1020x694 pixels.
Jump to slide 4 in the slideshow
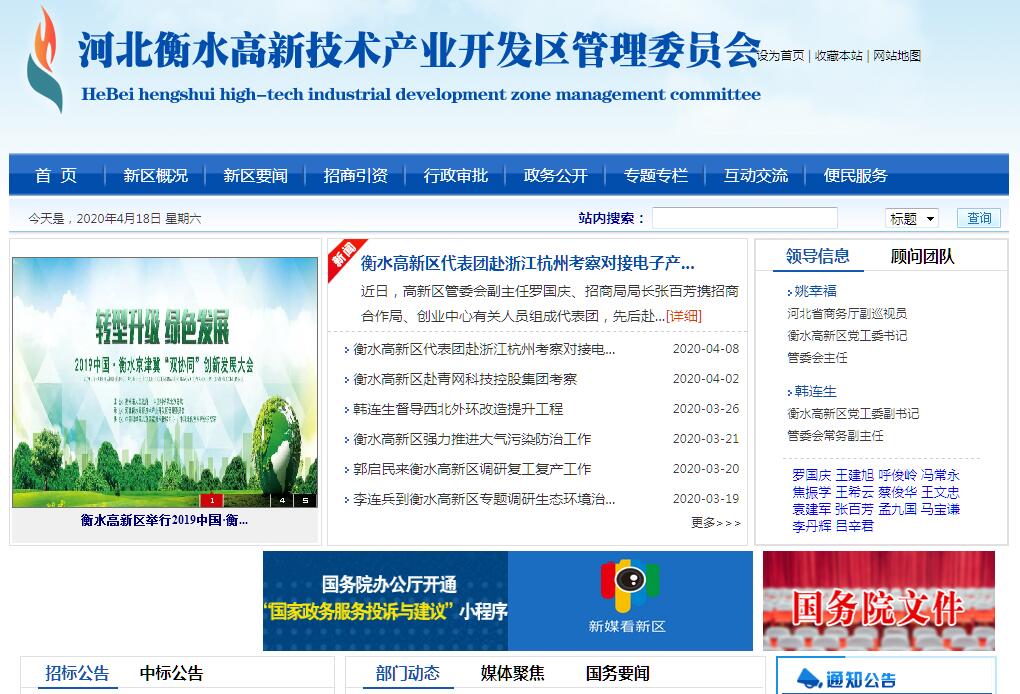coord(281,500)
